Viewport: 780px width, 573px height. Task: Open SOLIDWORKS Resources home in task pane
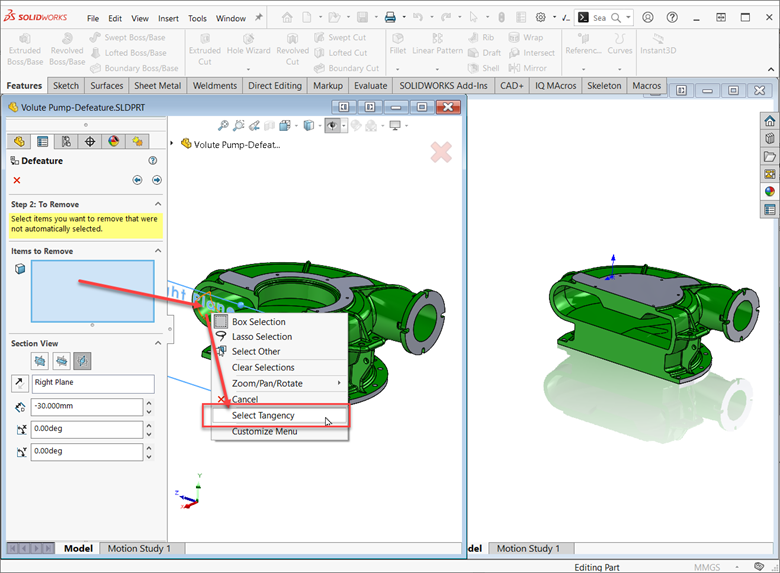[770, 121]
